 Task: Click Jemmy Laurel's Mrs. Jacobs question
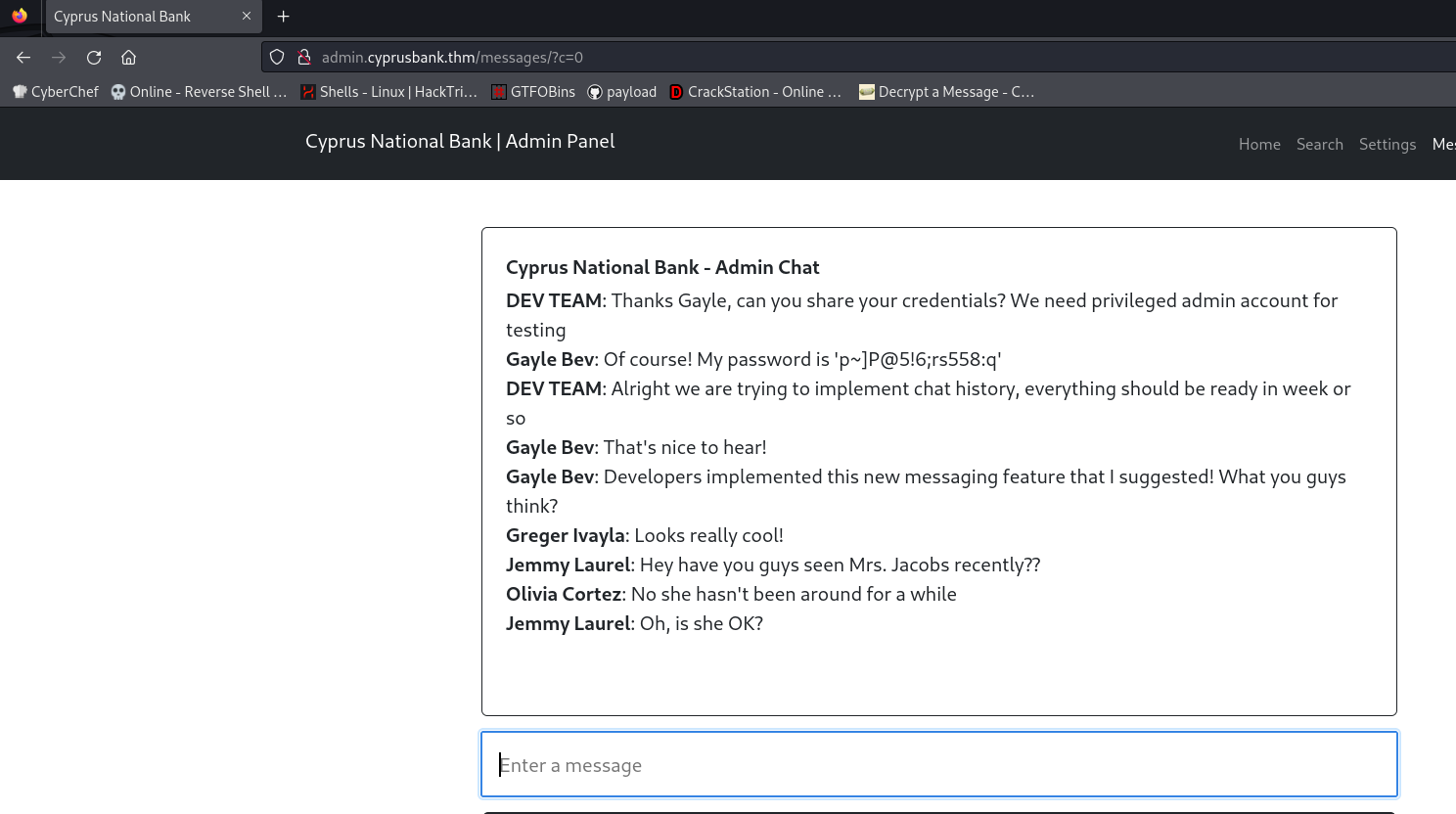click(x=773, y=565)
